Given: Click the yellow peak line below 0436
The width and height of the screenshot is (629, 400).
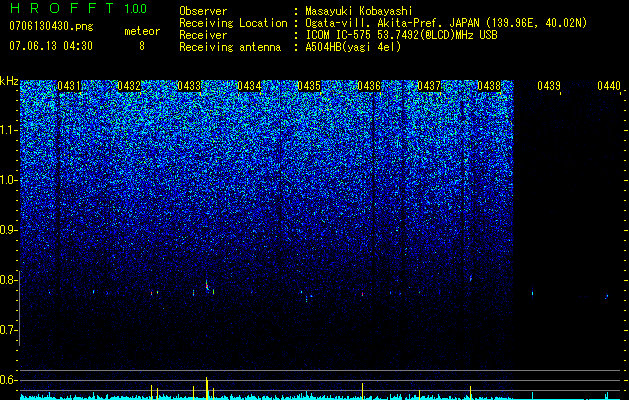Looking at the screenshot, I should 362,391.
